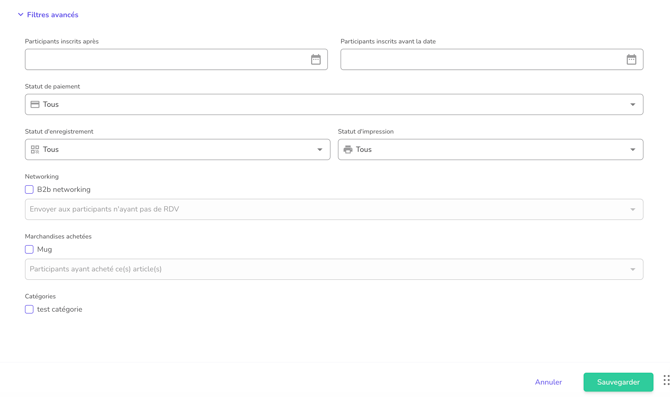Open calendar for Participants inscrits après
This screenshot has height=397, width=670.
coord(316,59)
